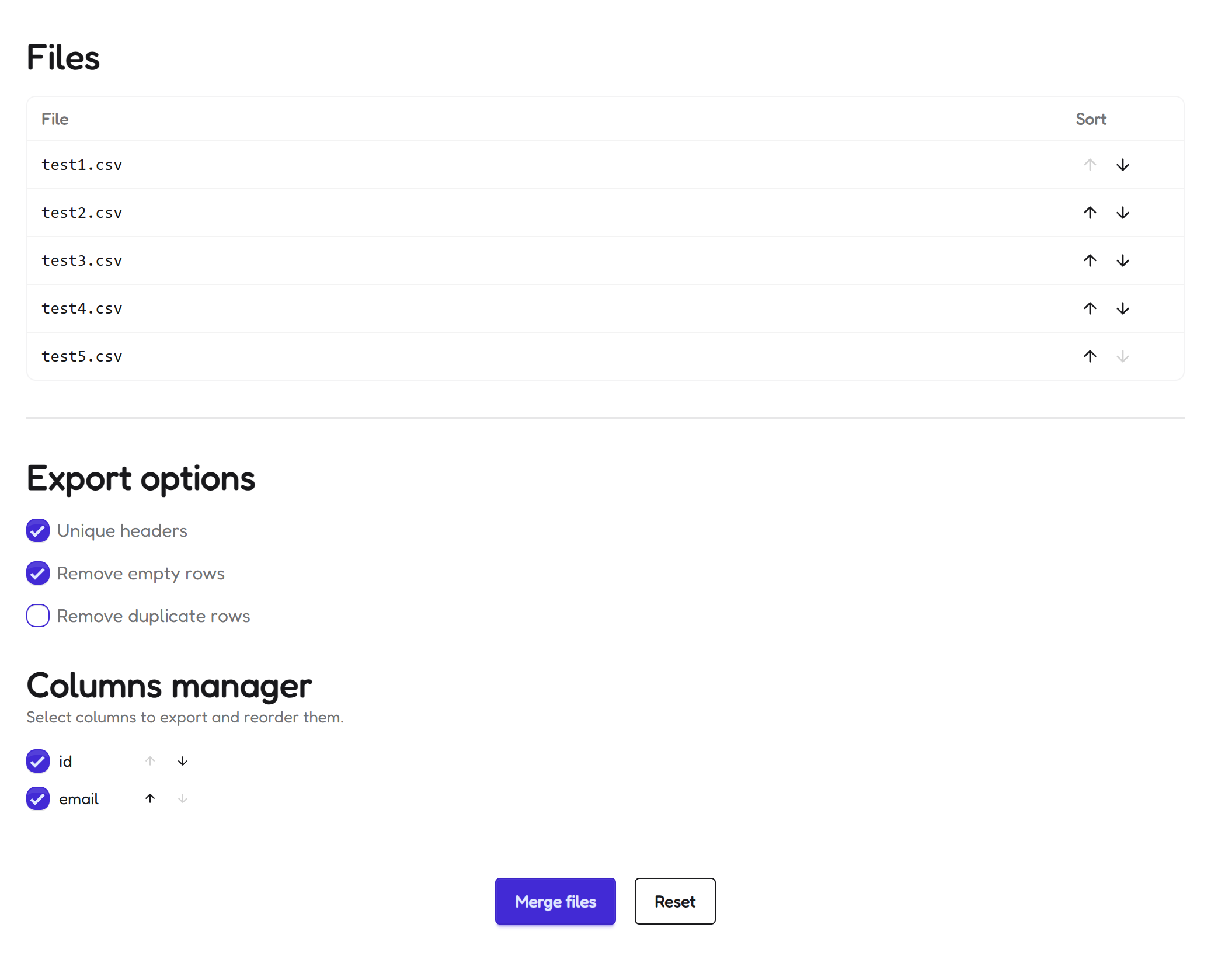The width and height of the screenshot is (1211, 980).
Task: Move test4.csv down in the list
Action: point(1123,308)
